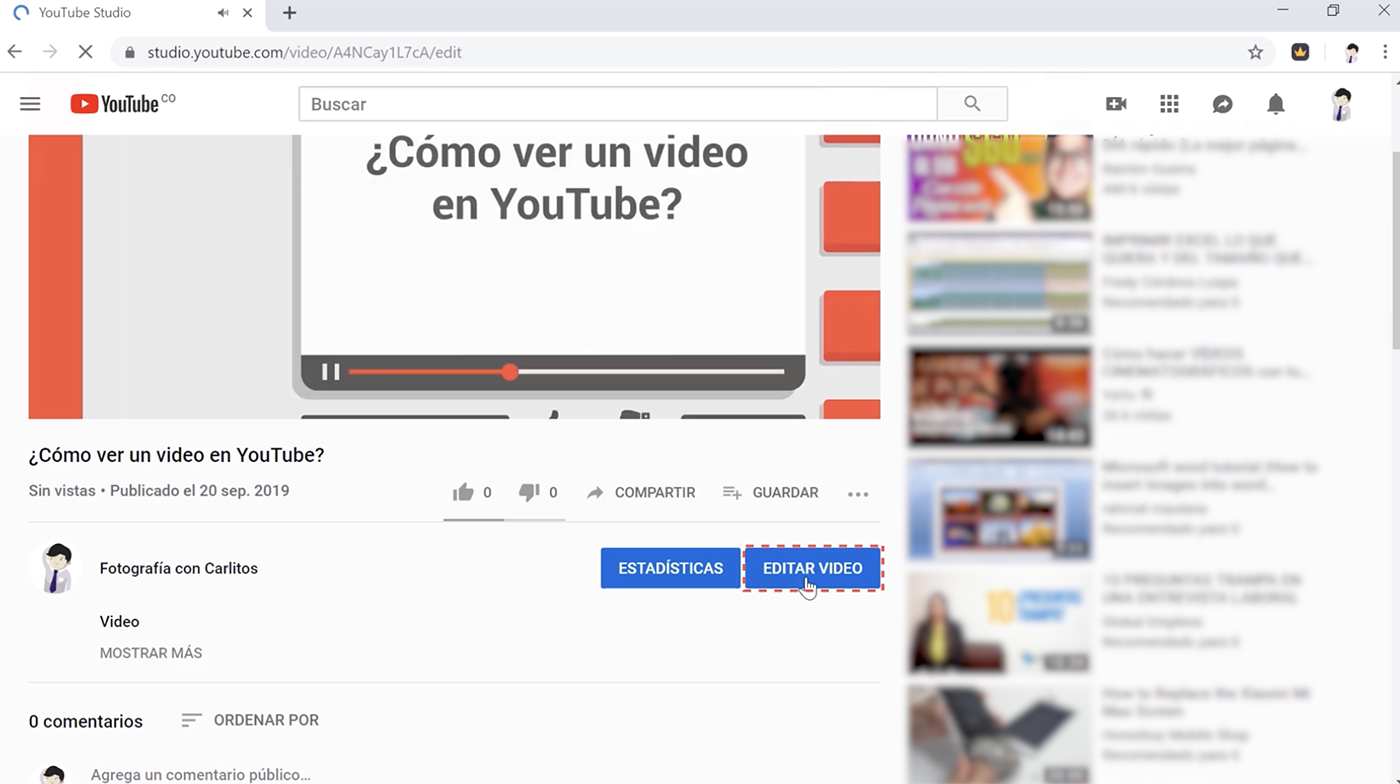This screenshot has height=784, width=1400.
Task: Click COMPARTIR to share the video
Action: [640, 492]
